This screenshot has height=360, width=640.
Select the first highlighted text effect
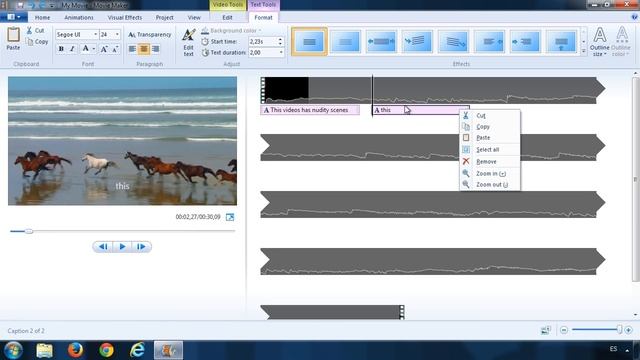tap(309, 41)
